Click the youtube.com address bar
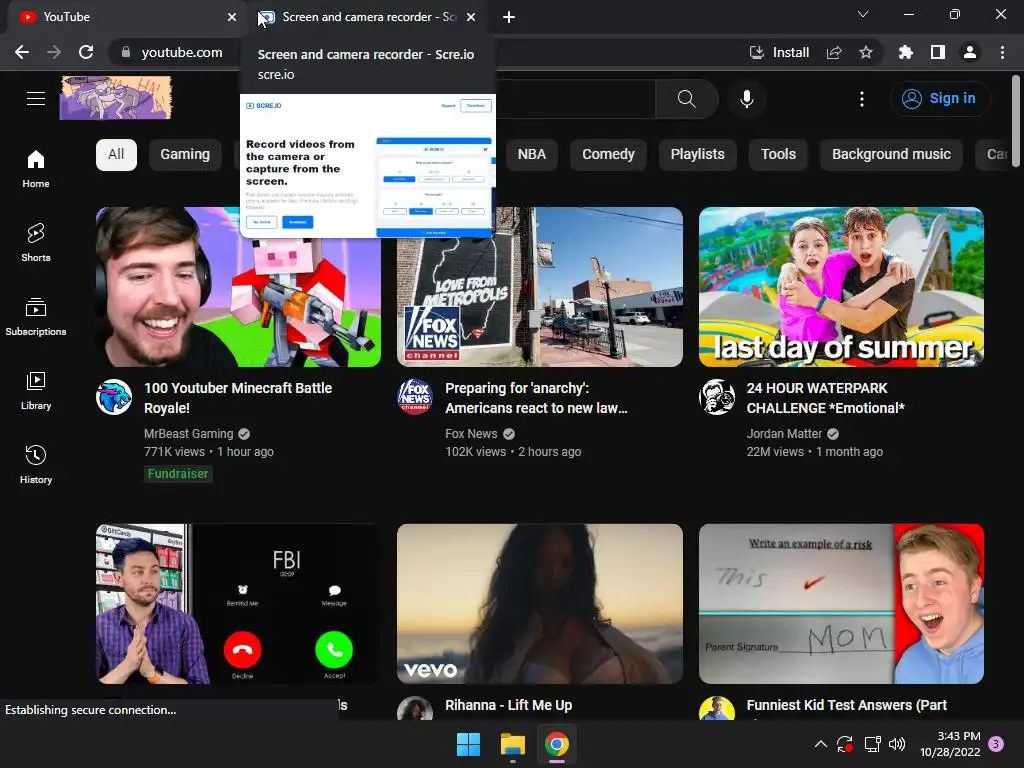The height and width of the screenshot is (768, 1024). [x=182, y=52]
